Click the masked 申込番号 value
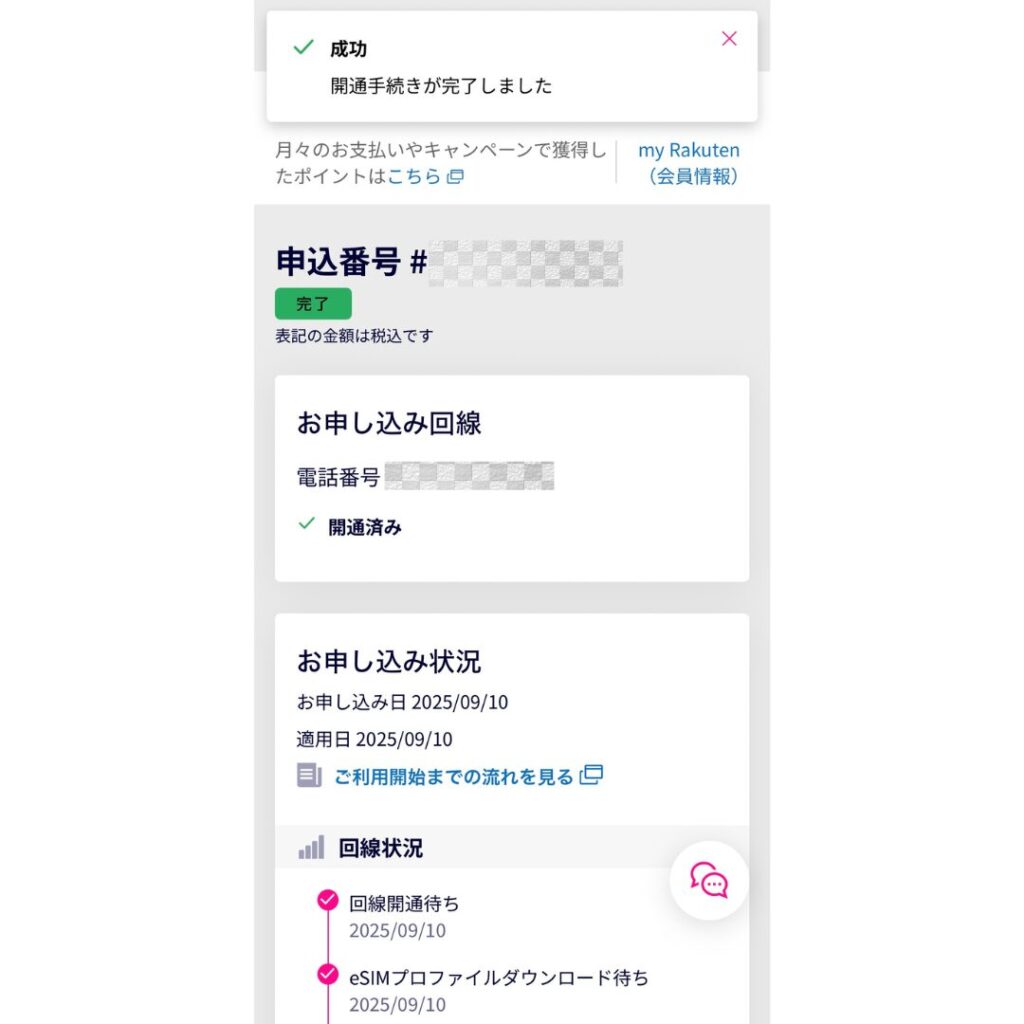 tap(526, 263)
